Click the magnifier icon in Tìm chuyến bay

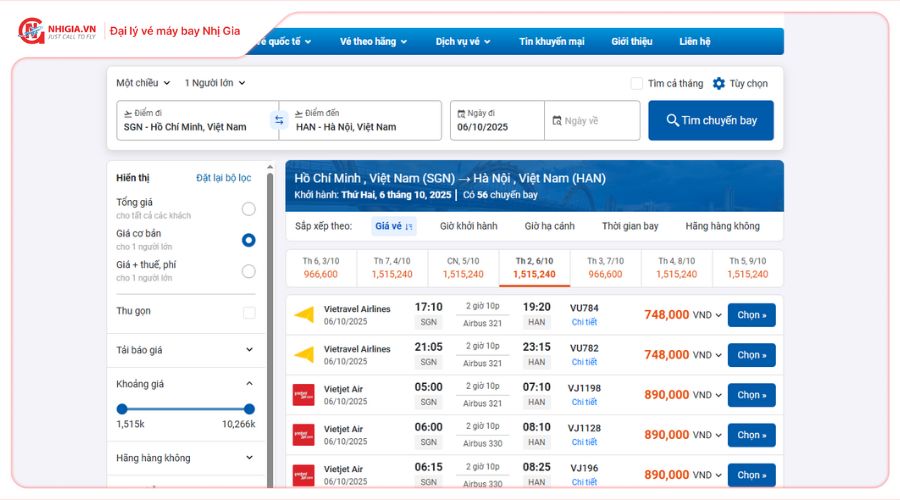(x=672, y=120)
